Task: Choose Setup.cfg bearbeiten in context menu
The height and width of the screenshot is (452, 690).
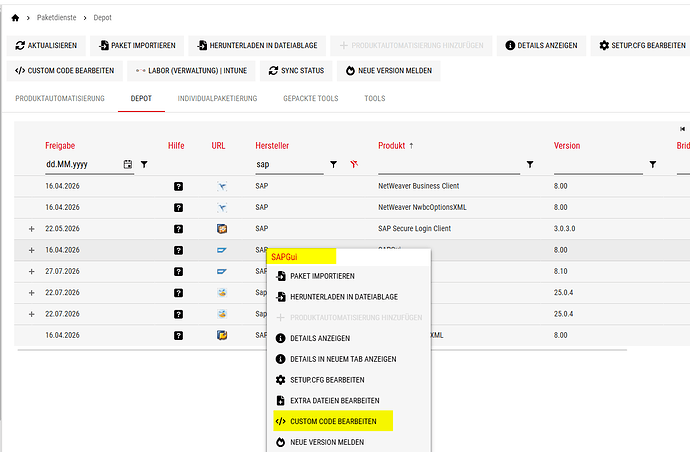Action: (x=348, y=380)
